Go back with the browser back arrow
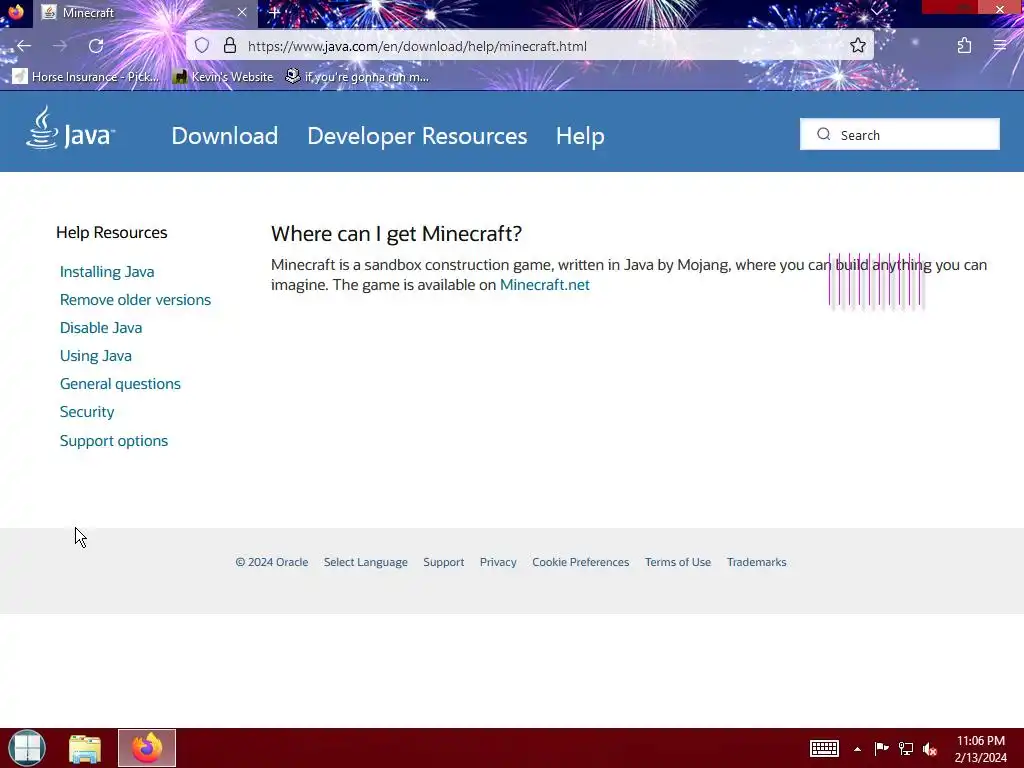The image size is (1024, 768). click(x=24, y=46)
